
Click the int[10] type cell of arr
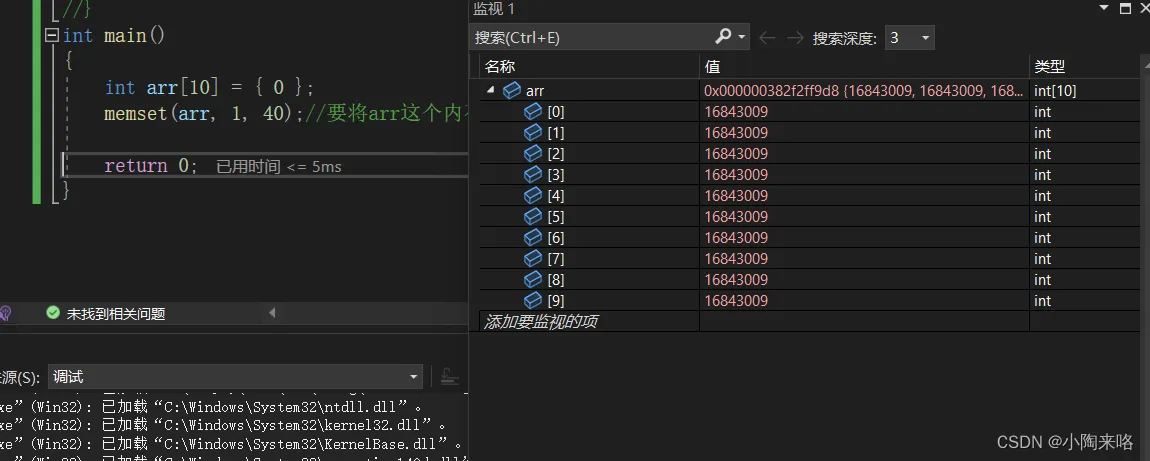tap(1055, 91)
